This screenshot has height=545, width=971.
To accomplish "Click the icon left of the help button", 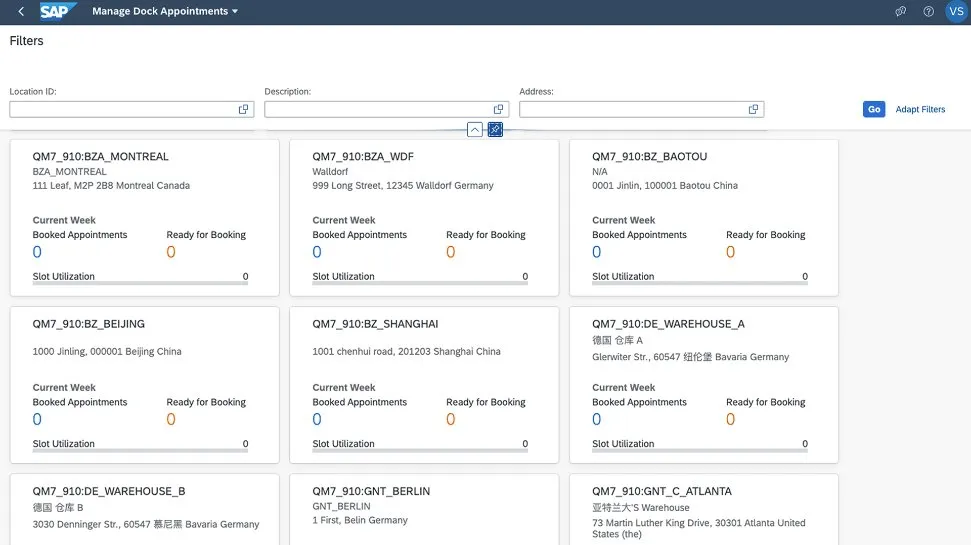I will 900,11.
